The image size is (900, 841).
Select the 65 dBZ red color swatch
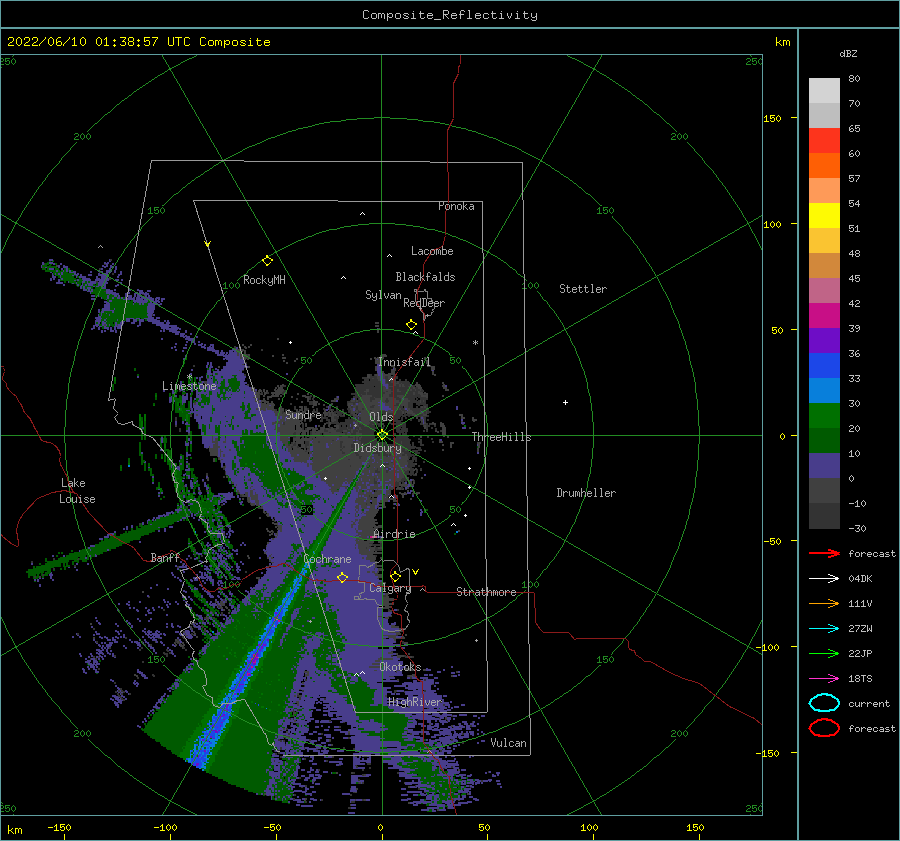pos(824,141)
